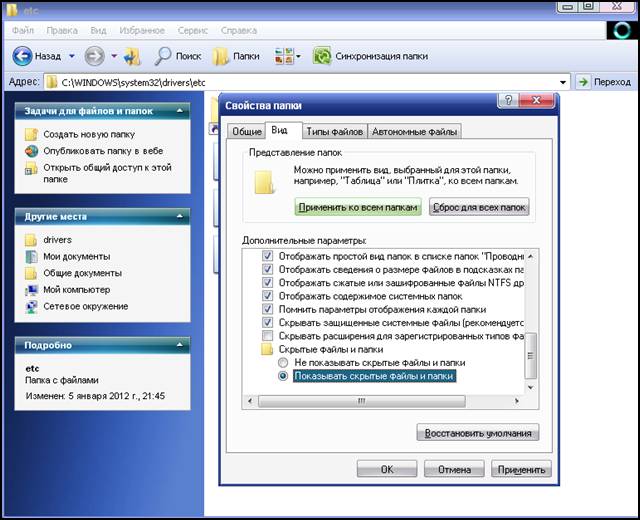Viewport: 640px width, 520px height.
Task: Click Сброс для всех папок button
Action: point(479,207)
